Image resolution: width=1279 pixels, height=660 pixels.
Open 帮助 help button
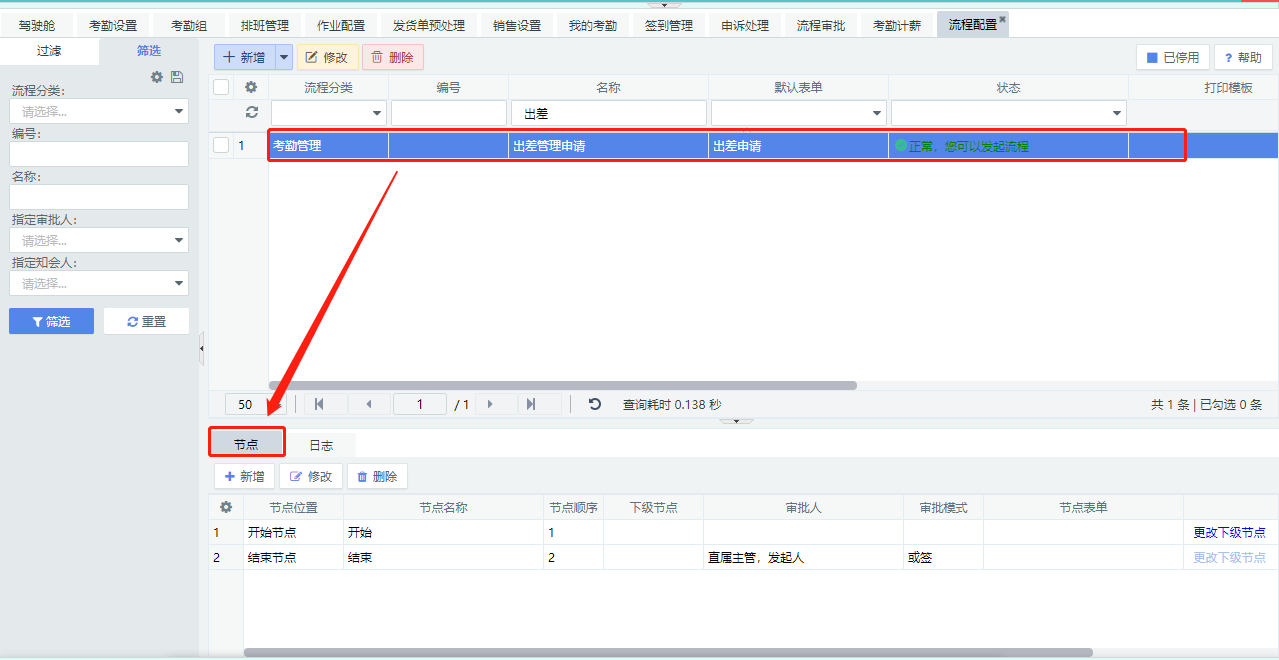1243,57
